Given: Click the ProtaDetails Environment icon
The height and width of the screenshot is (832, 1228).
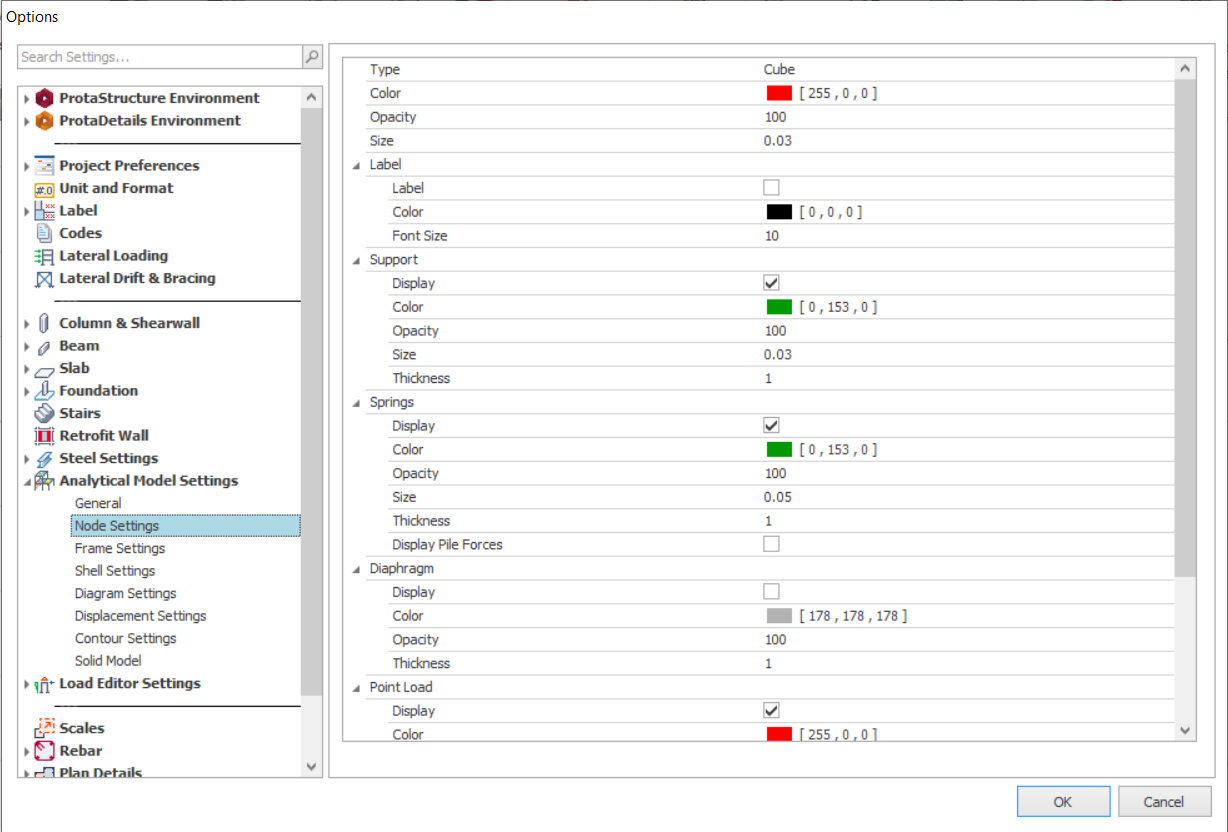Looking at the screenshot, I should tap(44, 121).
